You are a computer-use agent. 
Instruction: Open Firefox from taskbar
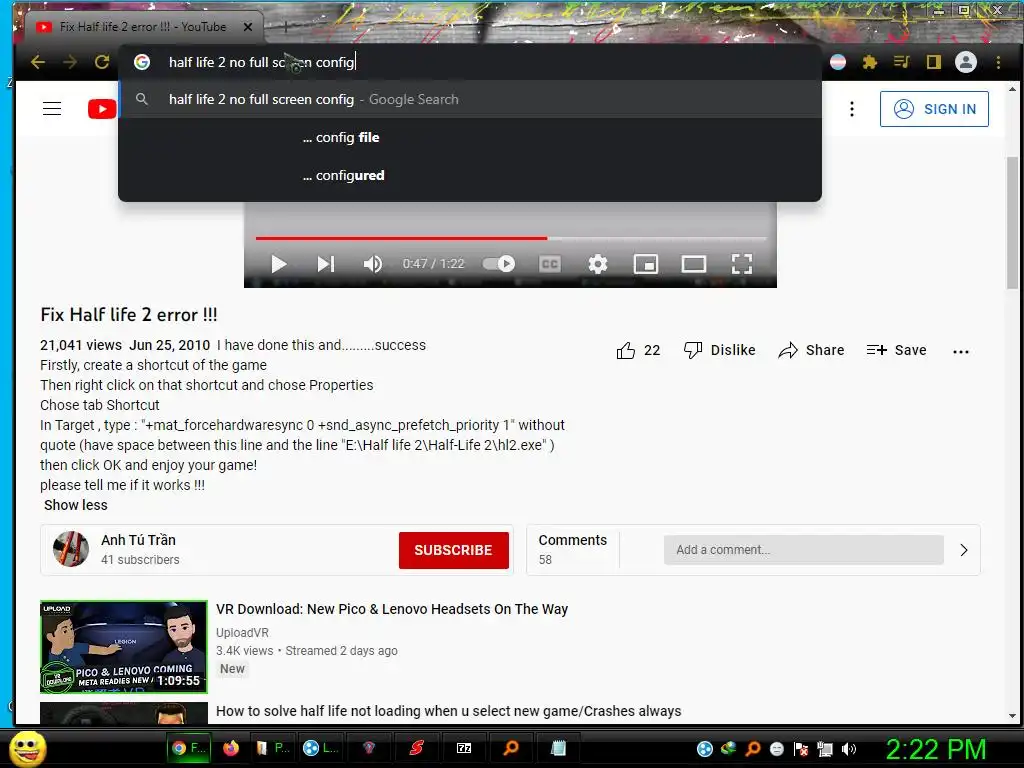pyautogui.click(x=231, y=748)
